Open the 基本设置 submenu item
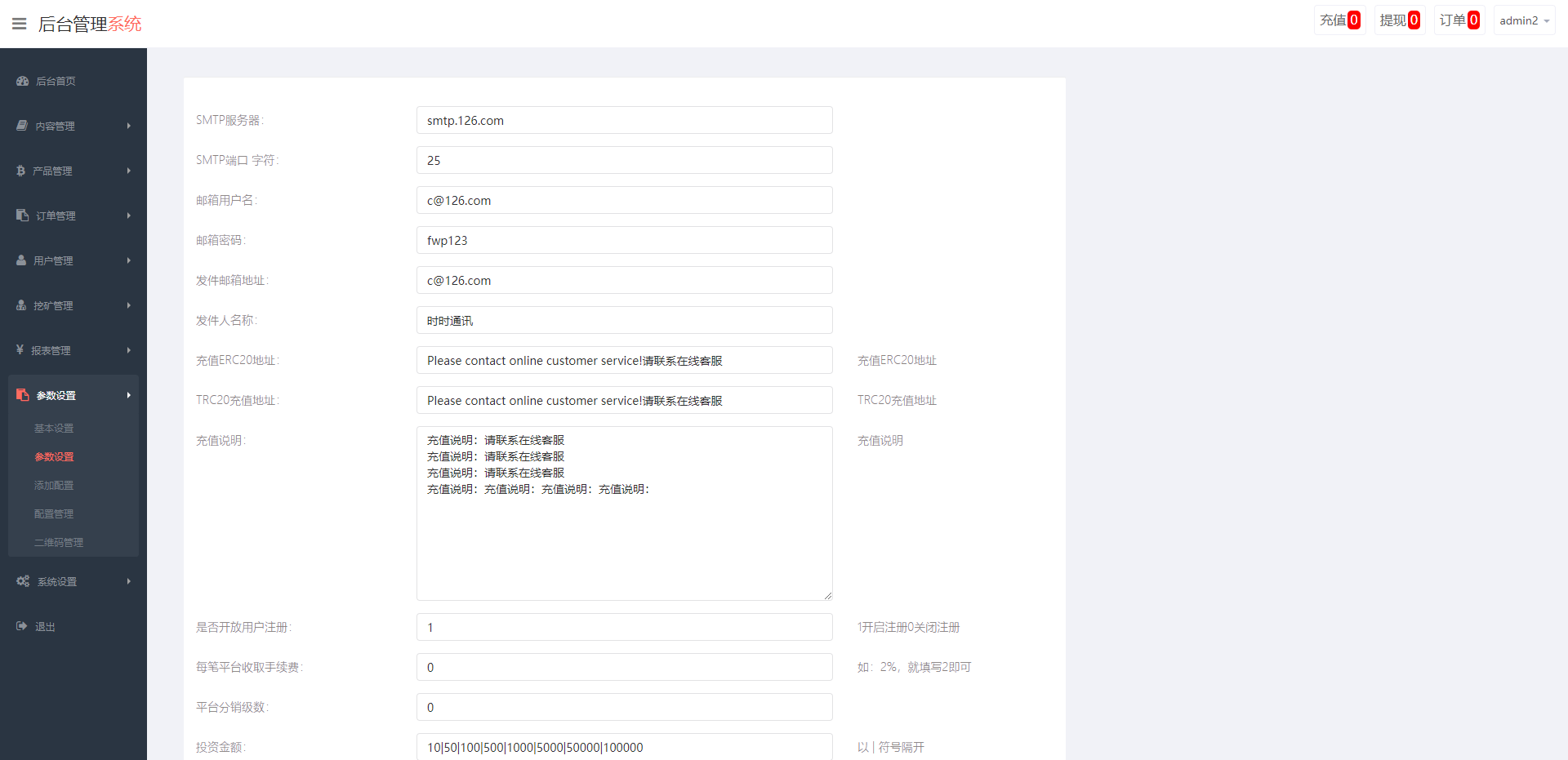This screenshot has width=1568, height=760. pyautogui.click(x=54, y=429)
